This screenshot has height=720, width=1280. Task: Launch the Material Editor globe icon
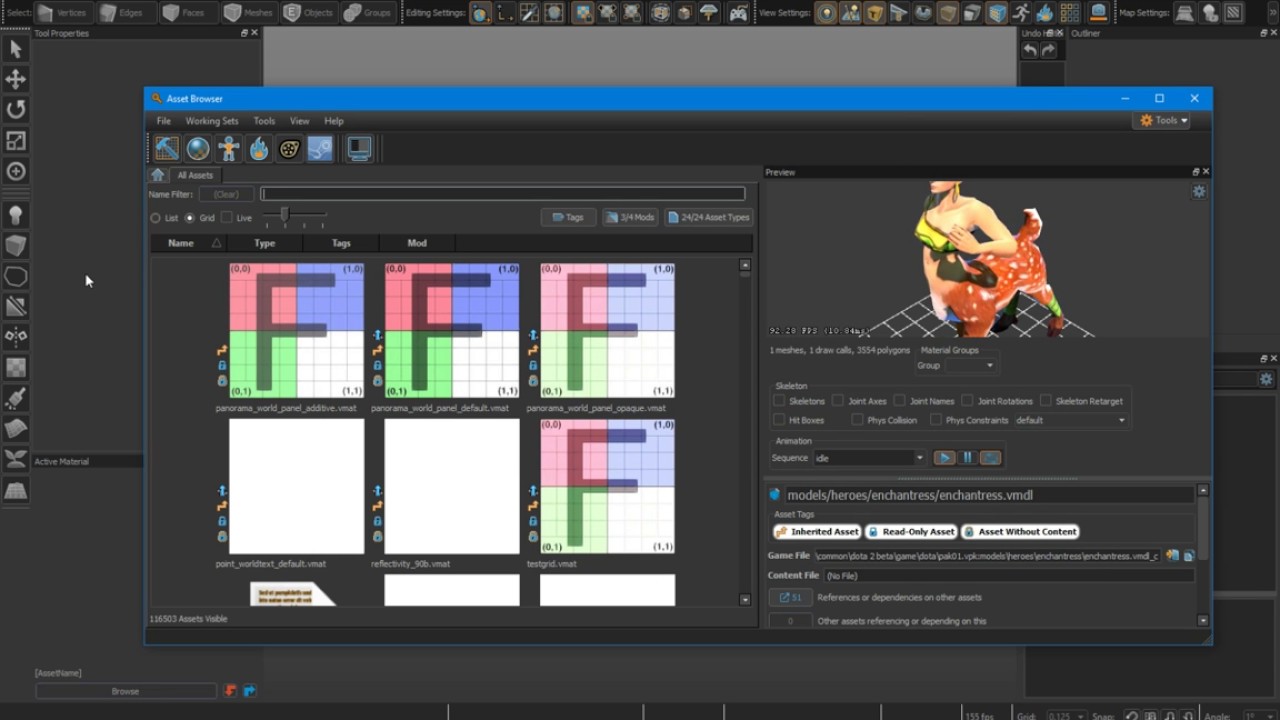[x=198, y=149]
